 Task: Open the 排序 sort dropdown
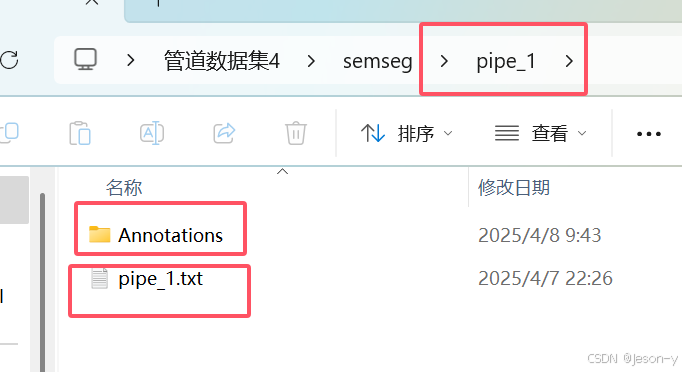coord(406,133)
